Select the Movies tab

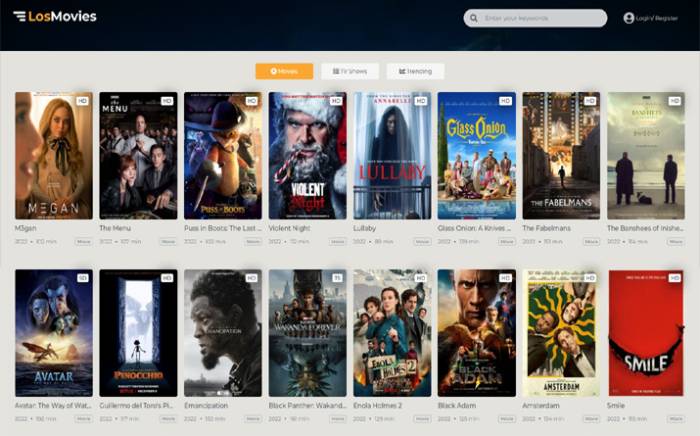pyautogui.click(x=284, y=71)
